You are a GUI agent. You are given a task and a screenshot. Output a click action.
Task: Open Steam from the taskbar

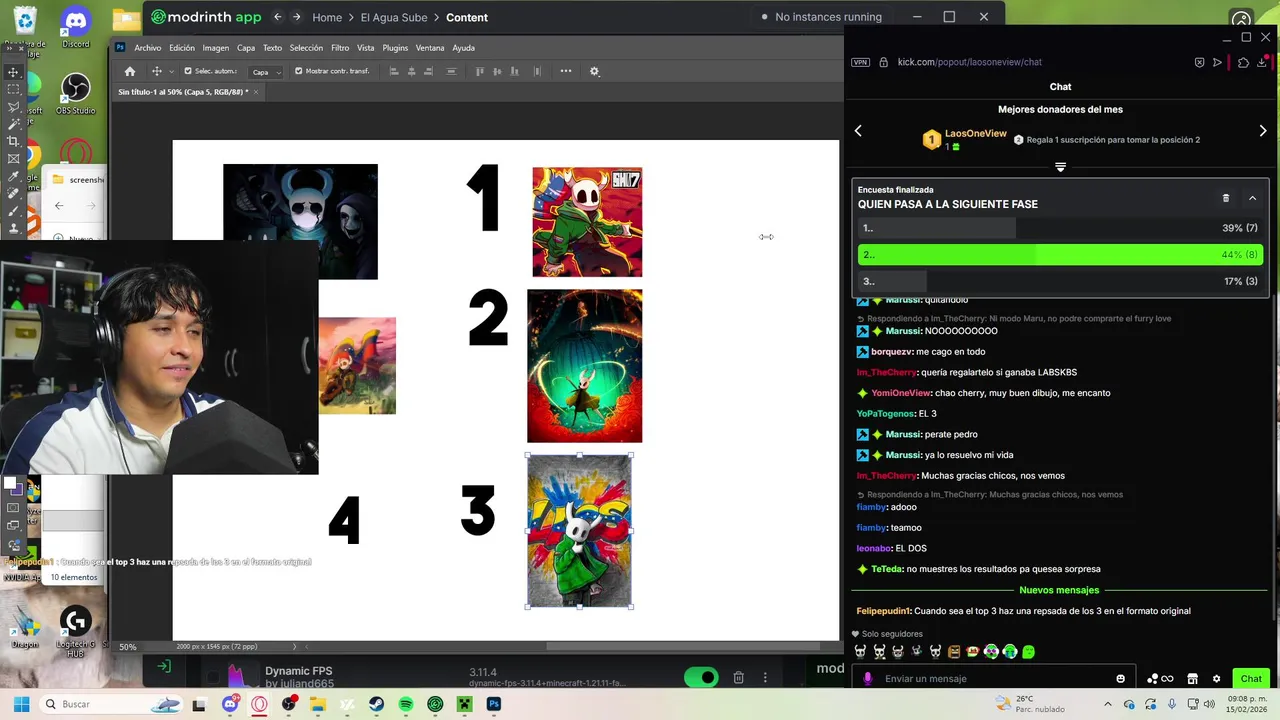click(376, 704)
